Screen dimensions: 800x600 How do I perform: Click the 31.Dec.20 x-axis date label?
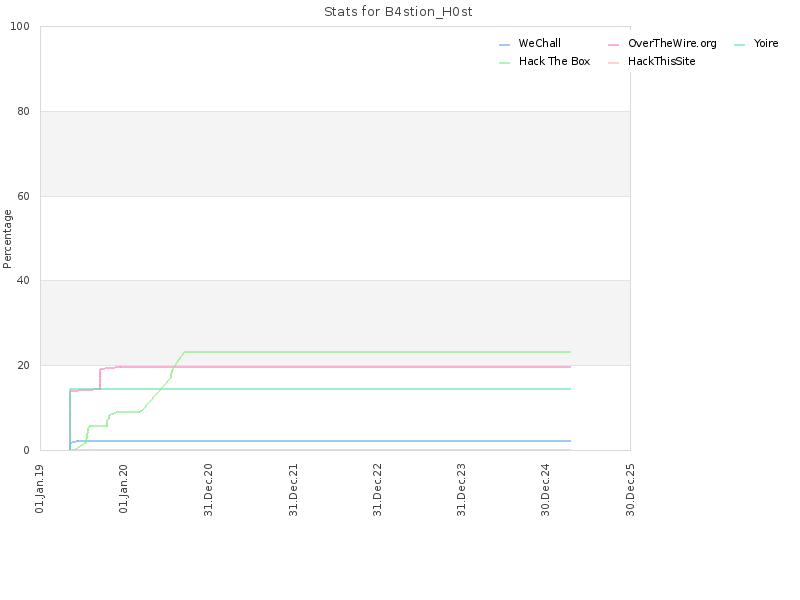[x=208, y=490]
